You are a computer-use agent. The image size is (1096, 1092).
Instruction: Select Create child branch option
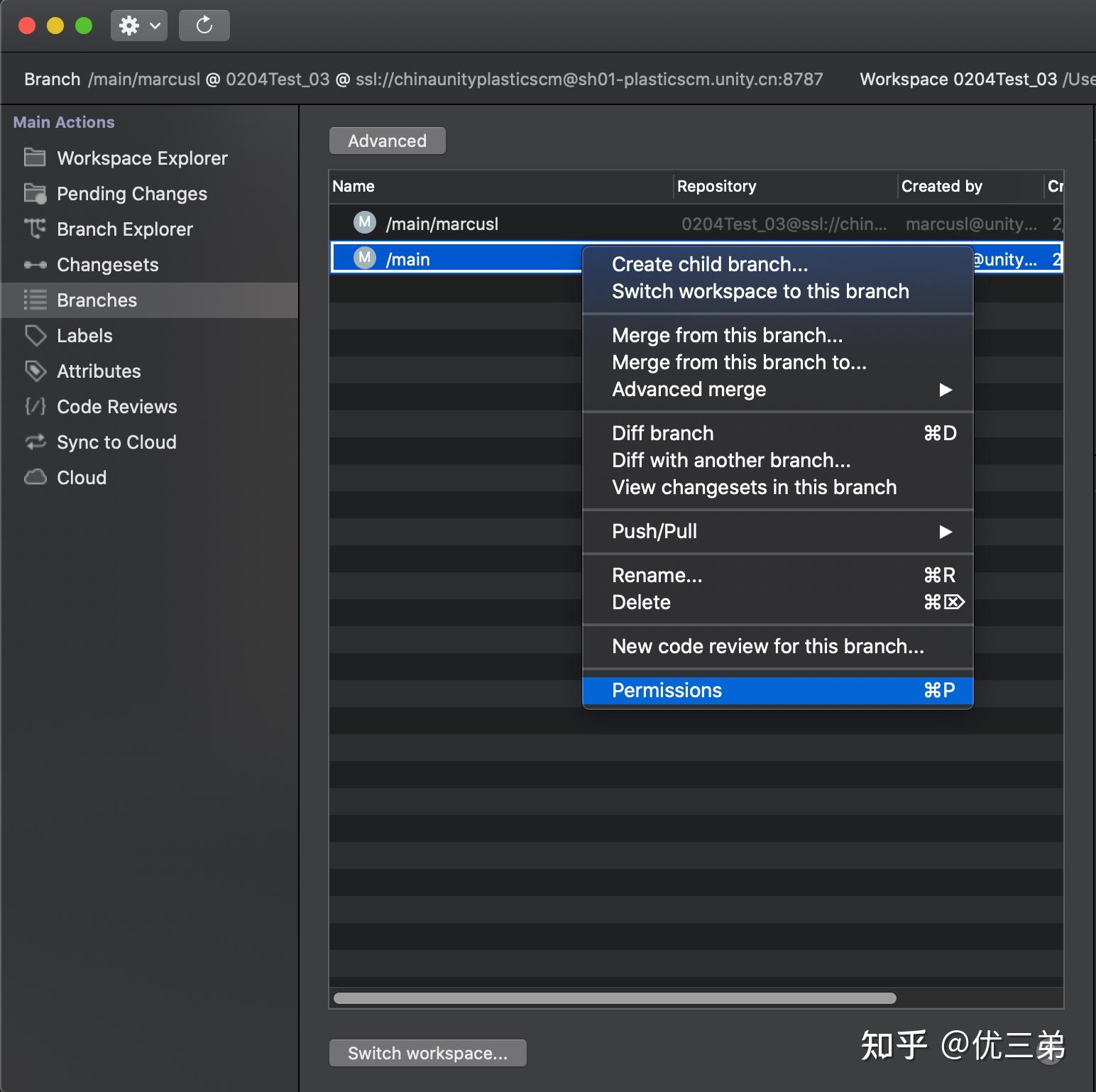[709, 263]
